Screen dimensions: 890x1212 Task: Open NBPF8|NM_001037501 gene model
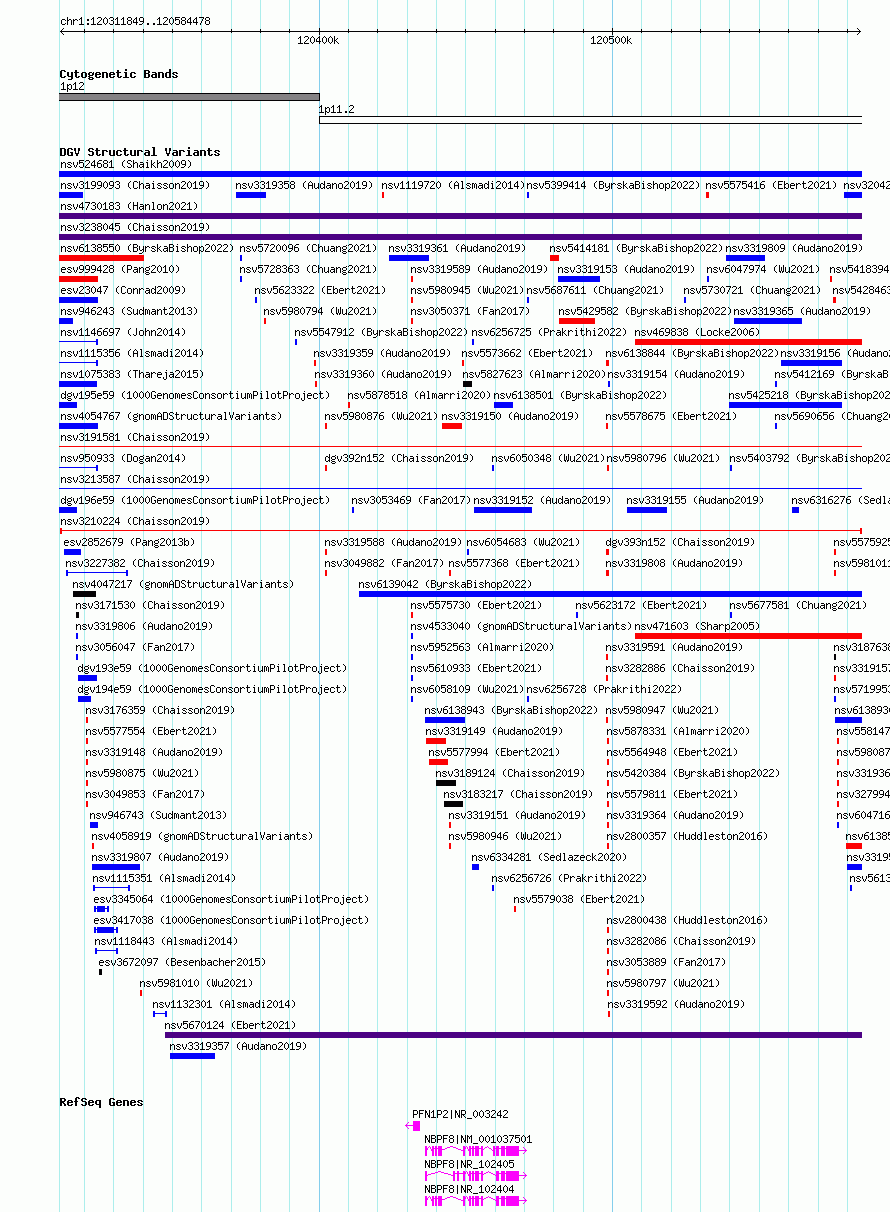[x=475, y=1151]
